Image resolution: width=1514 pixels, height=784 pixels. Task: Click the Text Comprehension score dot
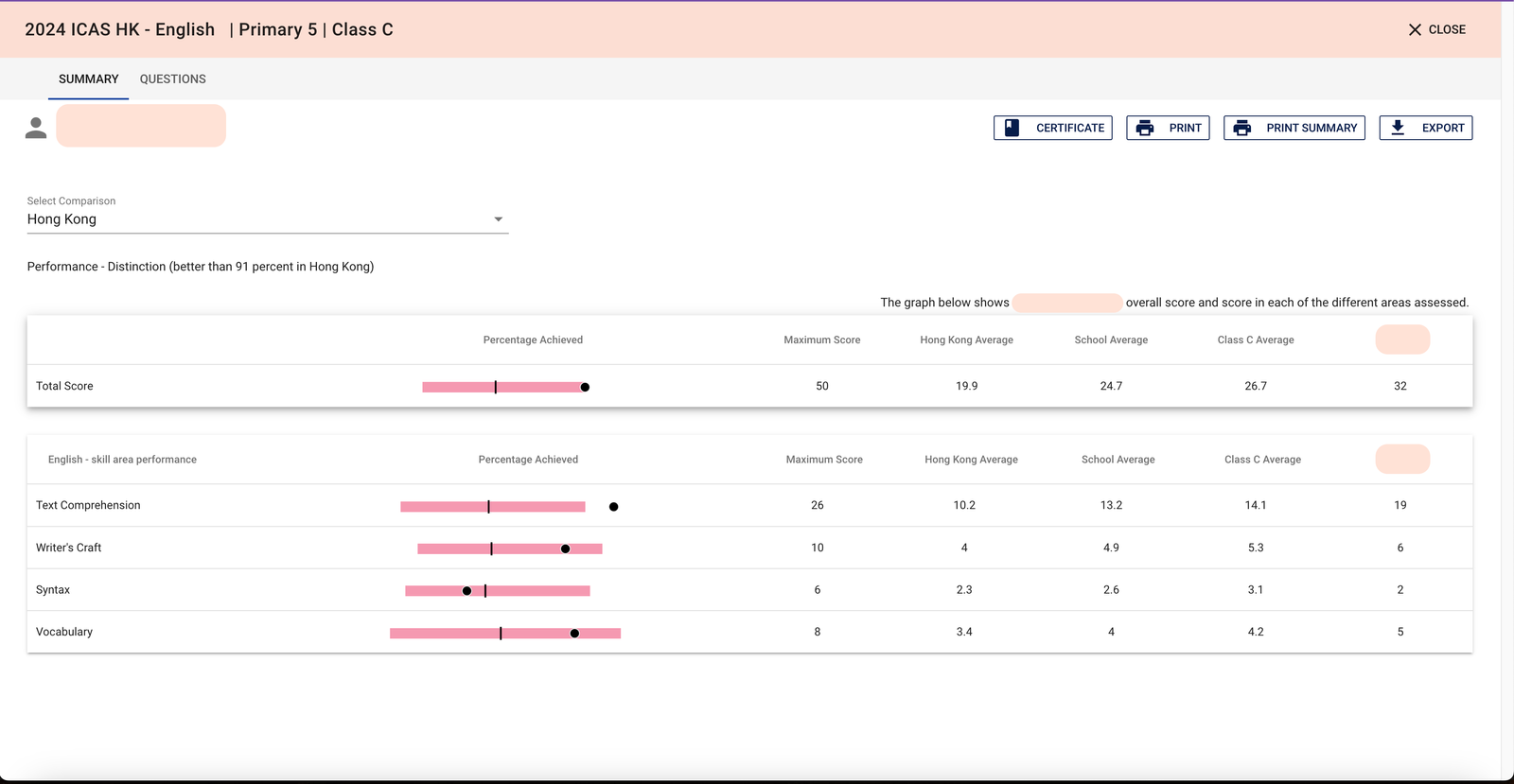tap(613, 507)
